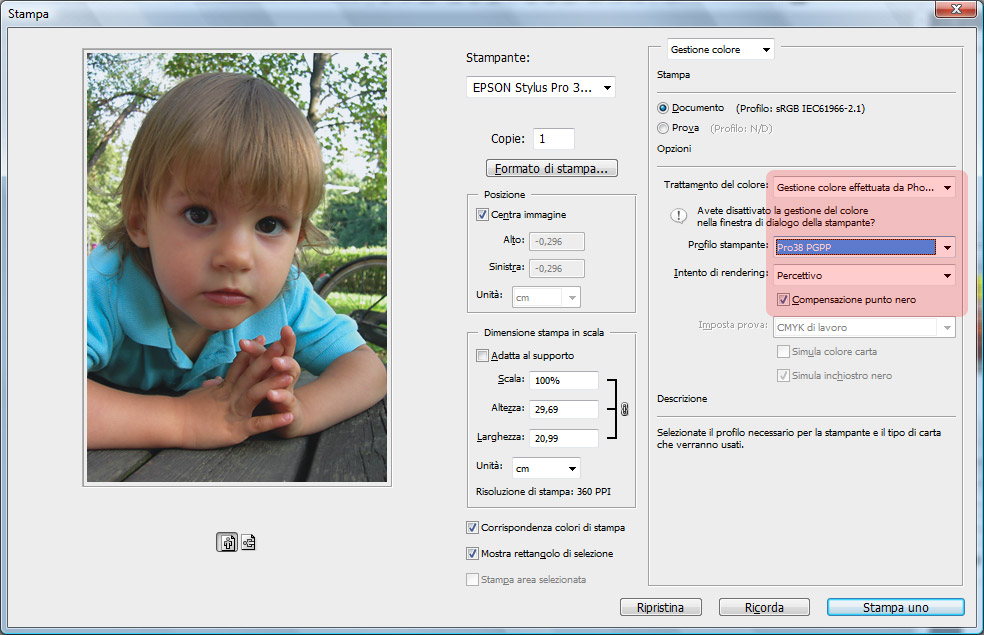The height and width of the screenshot is (635, 984).
Task: Click the Stampa uno button
Action: [x=896, y=607]
